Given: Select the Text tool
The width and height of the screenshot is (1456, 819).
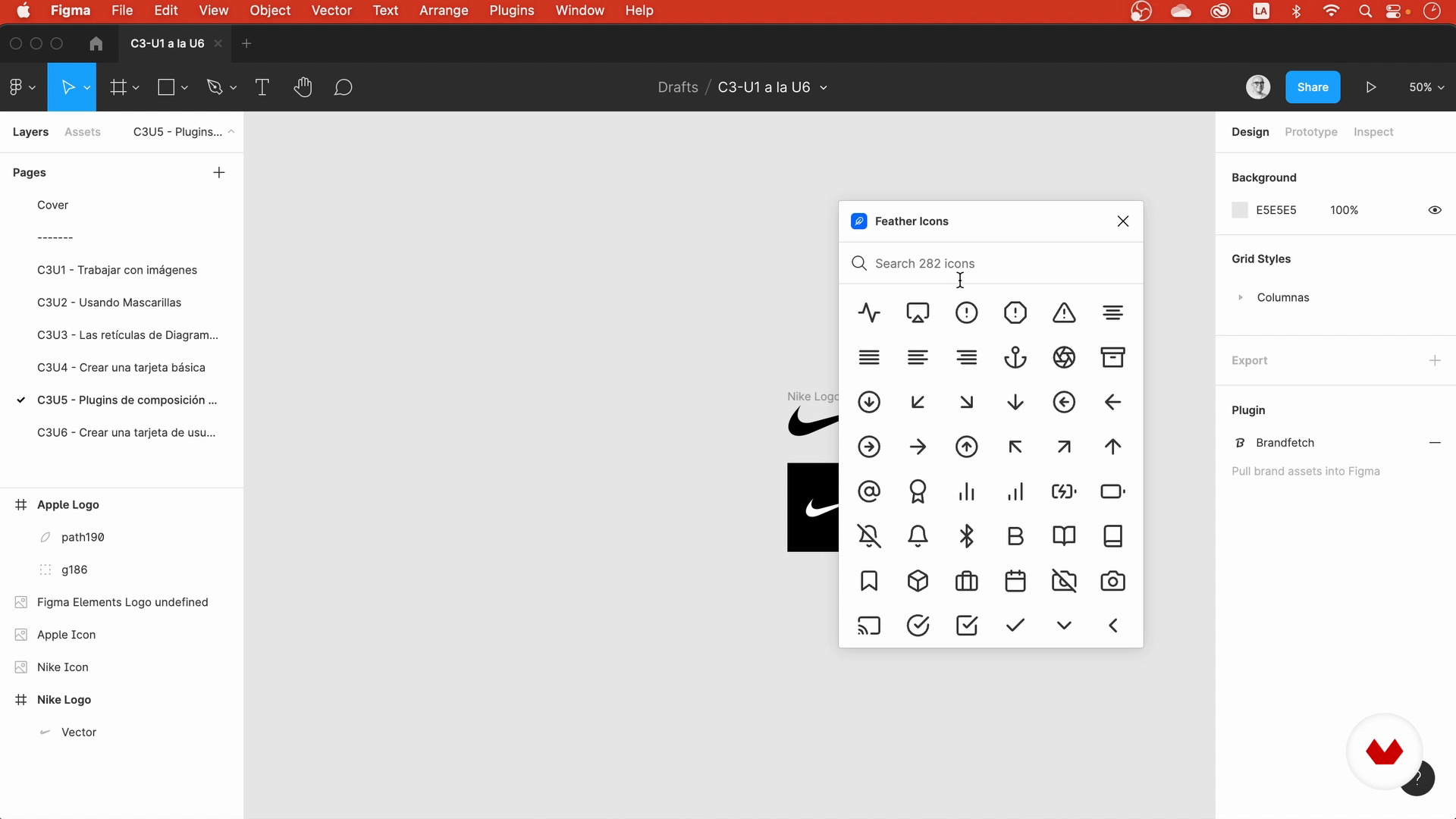Looking at the screenshot, I should pyautogui.click(x=262, y=87).
